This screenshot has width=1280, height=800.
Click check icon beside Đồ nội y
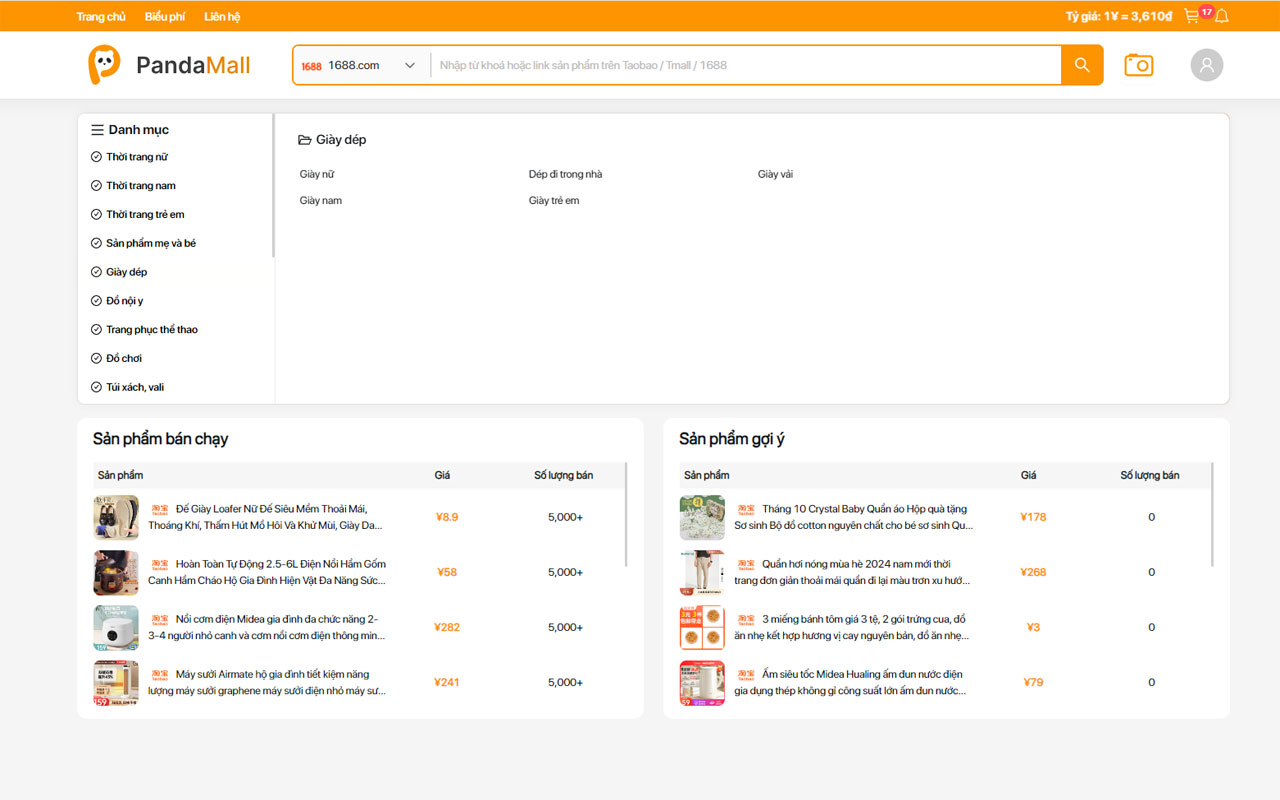(x=97, y=301)
